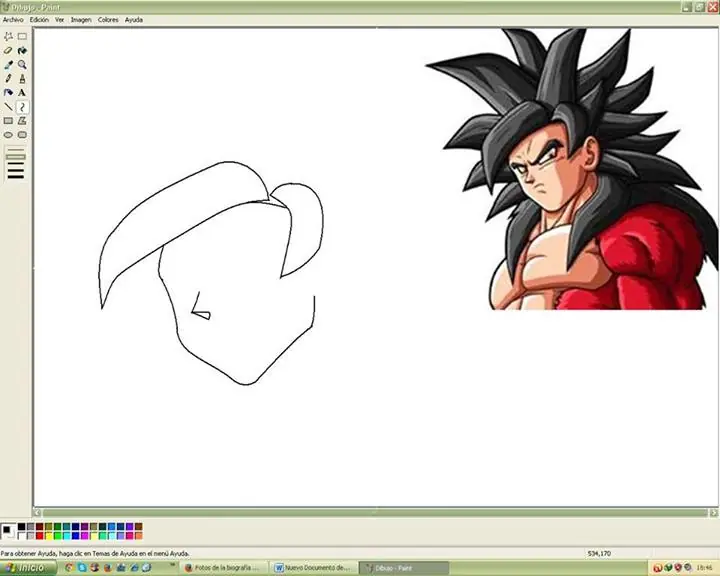
Task: Select the Brush tool
Action: coord(22,79)
